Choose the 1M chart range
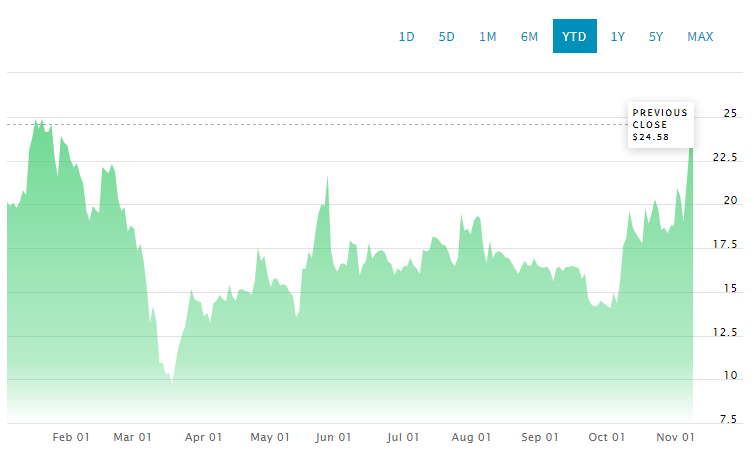Viewport: 754px width, 460px height. tap(487, 37)
